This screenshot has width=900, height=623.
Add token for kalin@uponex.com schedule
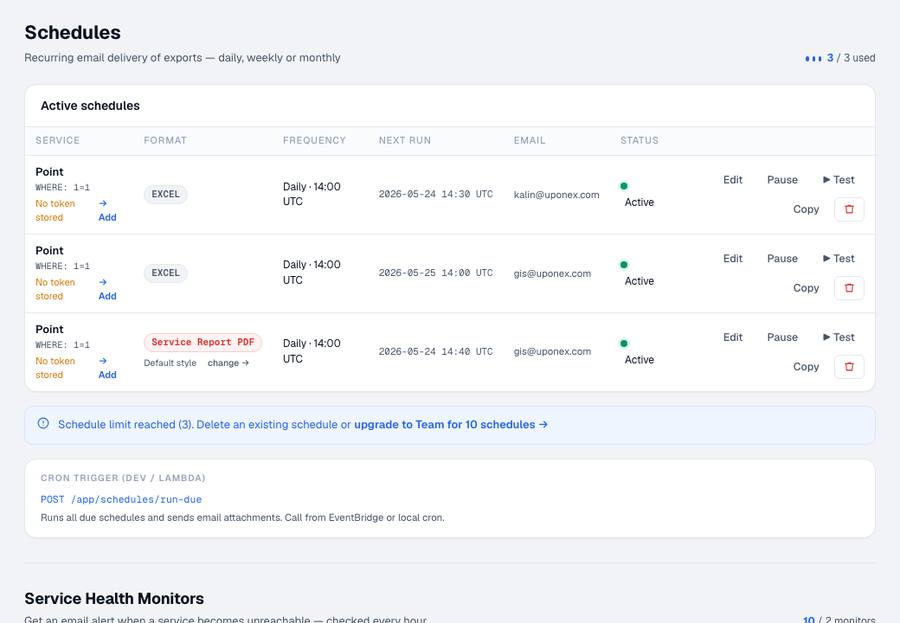click(x=107, y=211)
